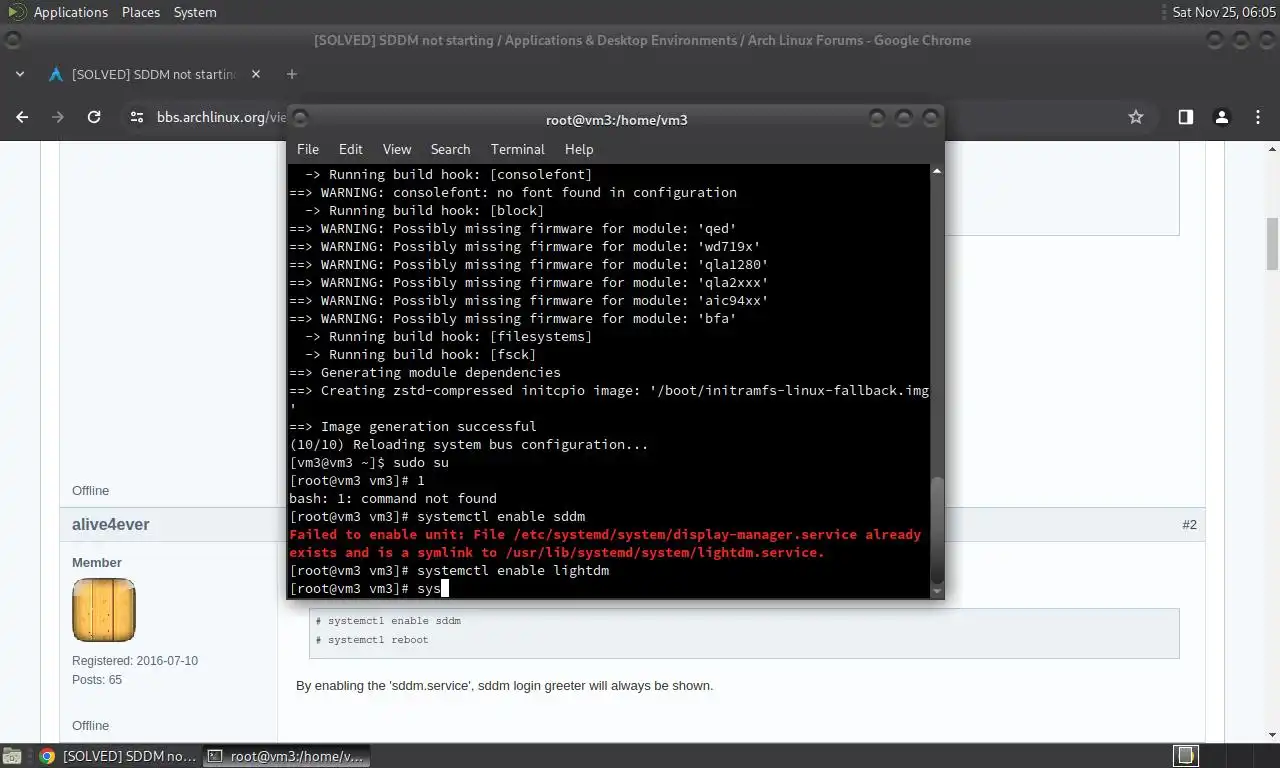The height and width of the screenshot is (768, 1280).
Task: Click the Chrome page vertical scrollbar thumb
Action: [x=1272, y=243]
